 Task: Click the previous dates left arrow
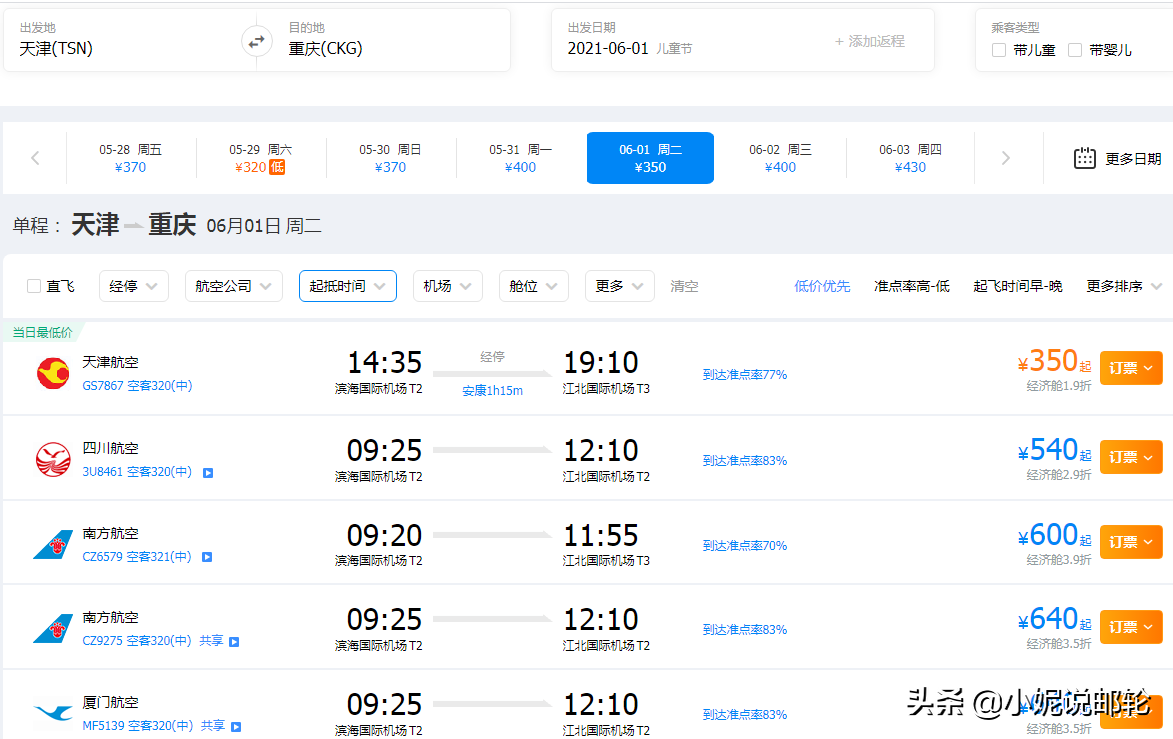pos(35,158)
